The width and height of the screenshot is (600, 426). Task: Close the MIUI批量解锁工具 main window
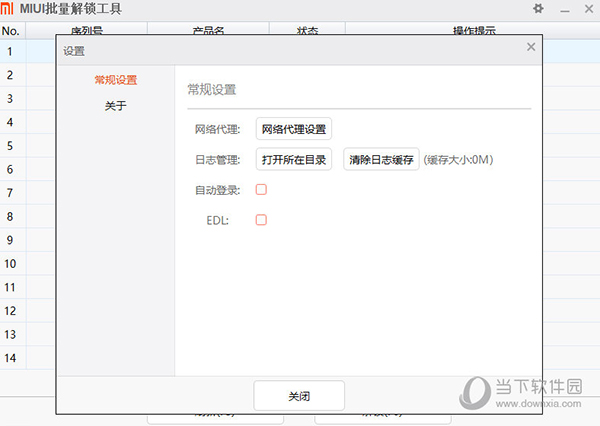tap(589, 8)
